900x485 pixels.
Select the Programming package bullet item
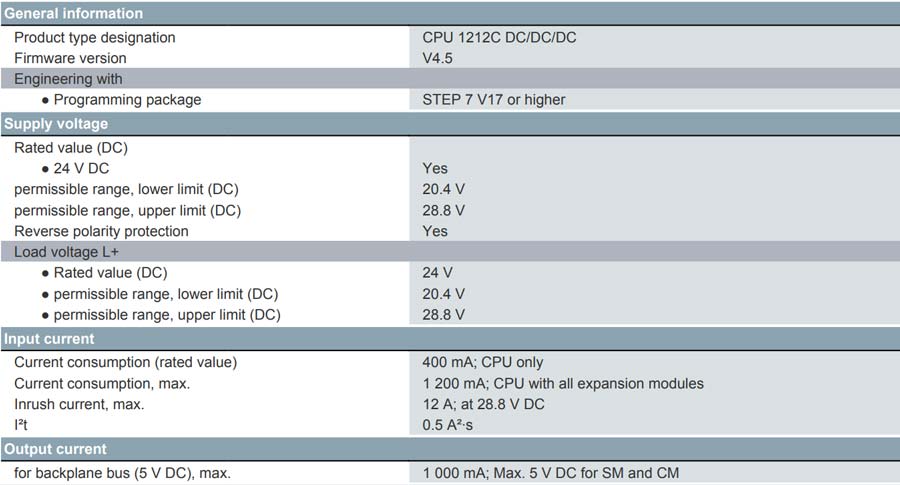(x=122, y=100)
